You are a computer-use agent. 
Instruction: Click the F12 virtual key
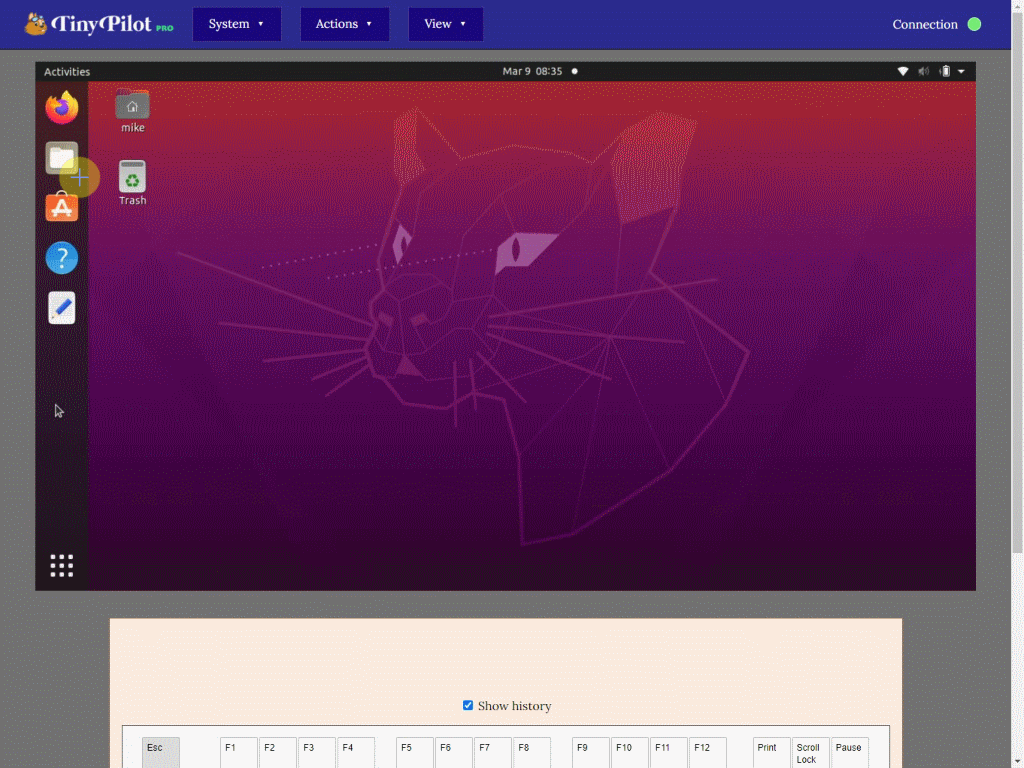point(708,753)
